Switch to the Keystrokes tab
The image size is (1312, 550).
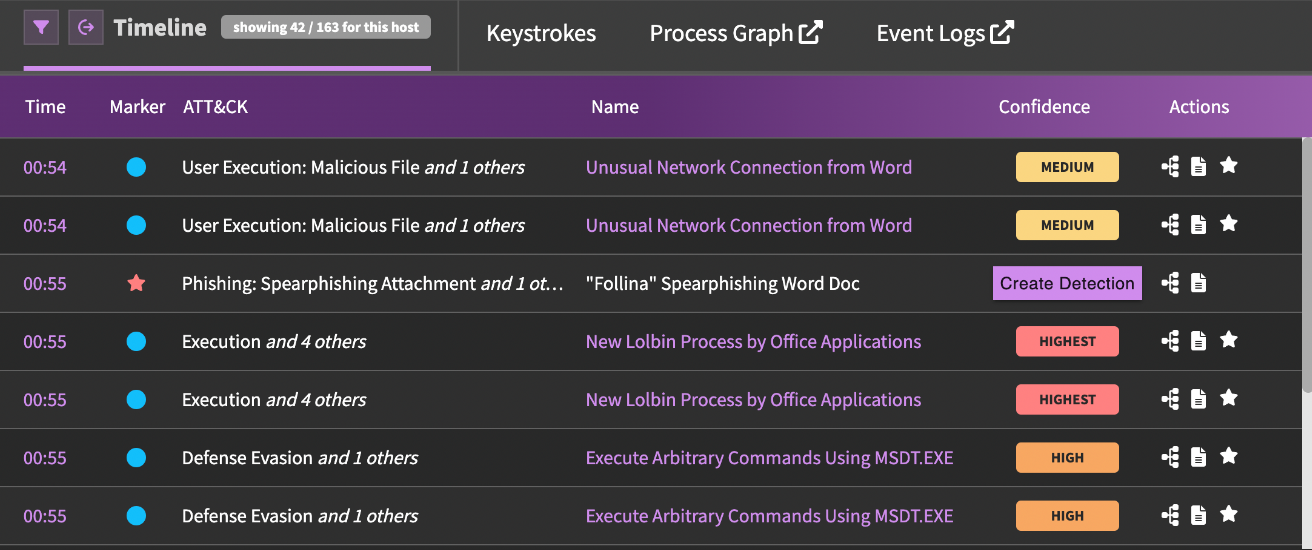(x=541, y=33)
